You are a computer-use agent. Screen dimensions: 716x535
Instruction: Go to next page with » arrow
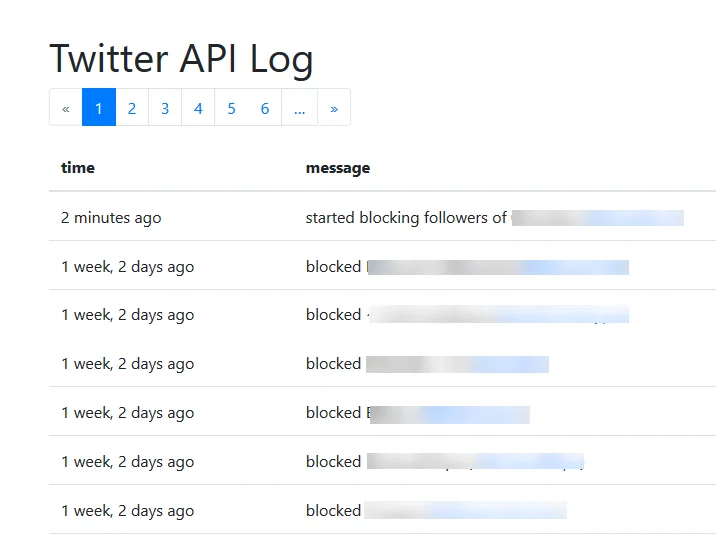(334, 108)
